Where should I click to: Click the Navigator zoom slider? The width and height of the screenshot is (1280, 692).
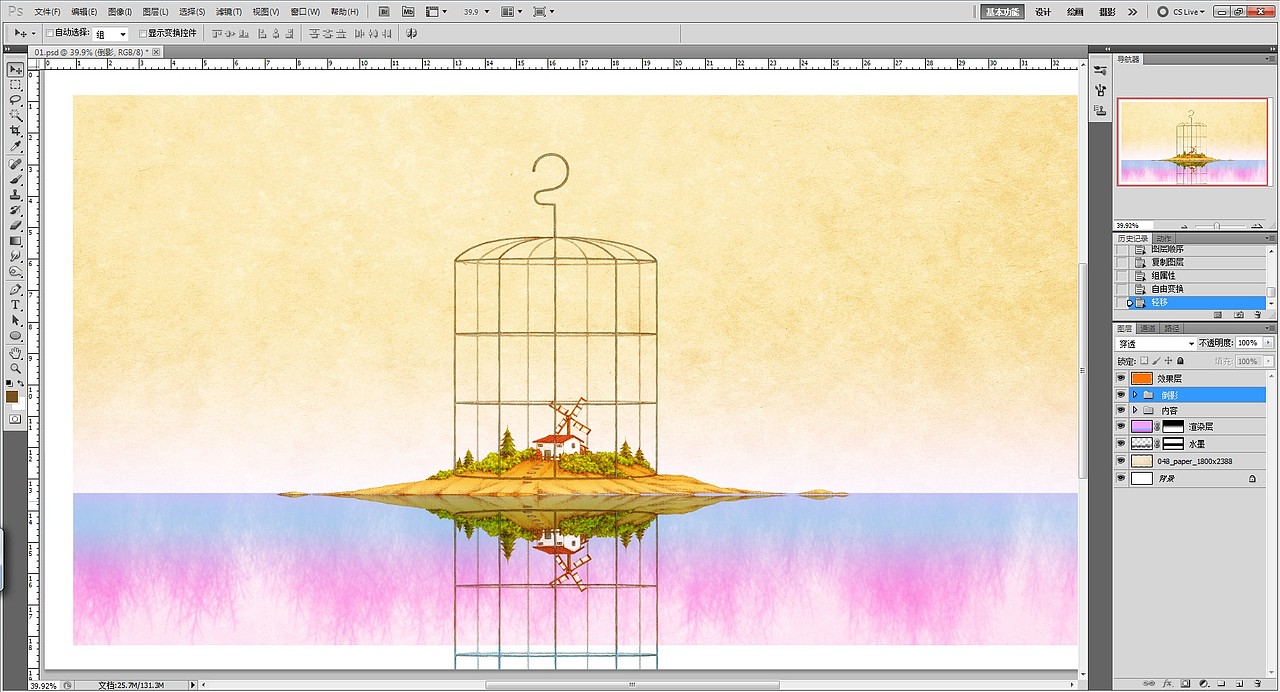click(x=1216, y=226)
